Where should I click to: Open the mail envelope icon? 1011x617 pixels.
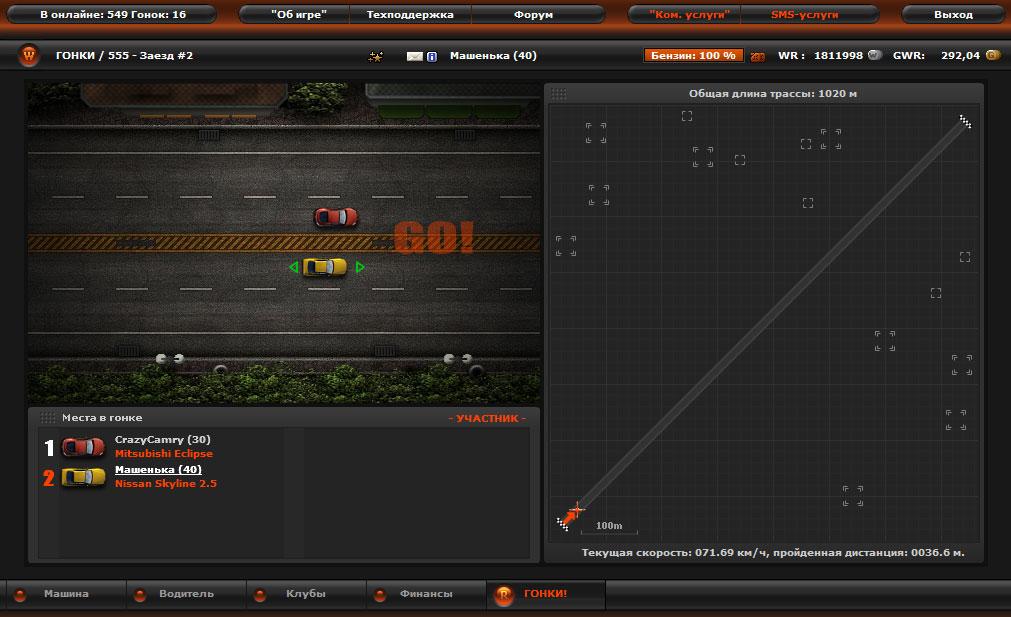click(415, 57)
